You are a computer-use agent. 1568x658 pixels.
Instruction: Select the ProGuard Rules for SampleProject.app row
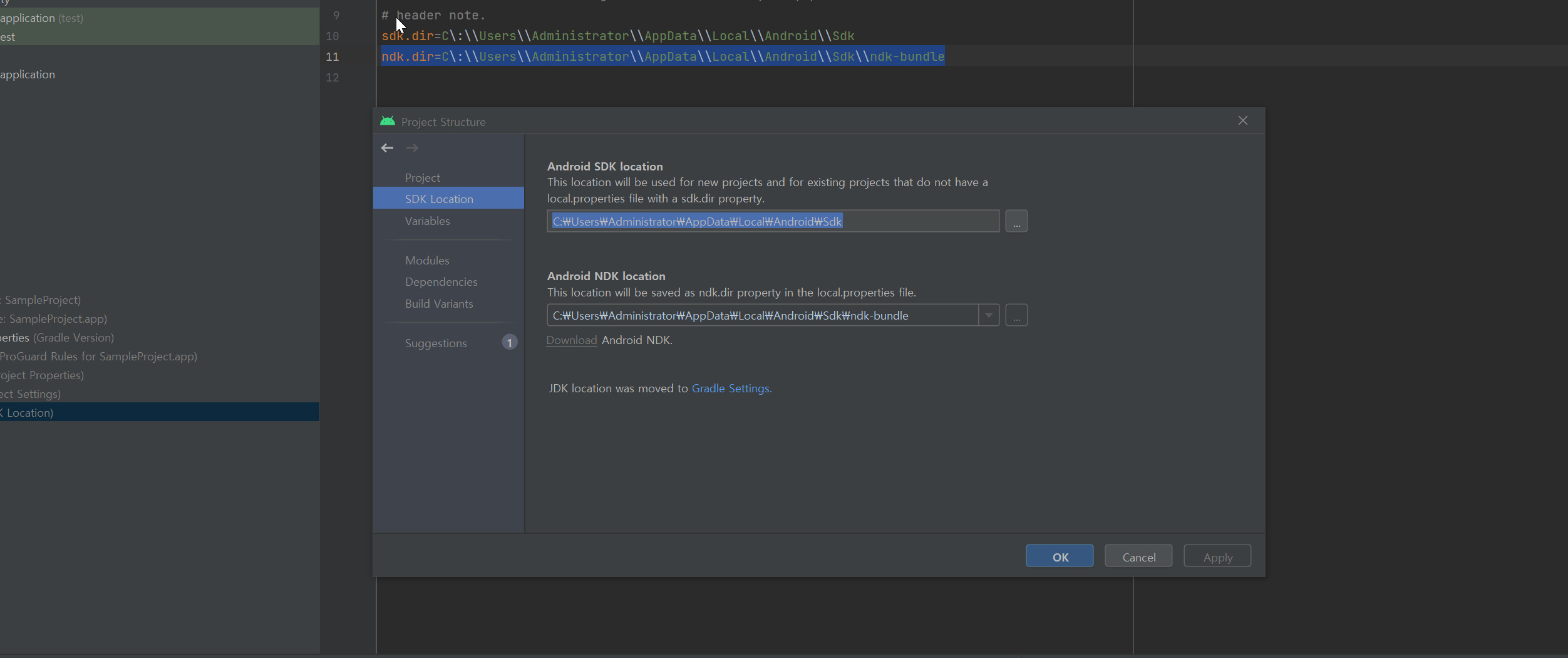[x=160, y=356]
